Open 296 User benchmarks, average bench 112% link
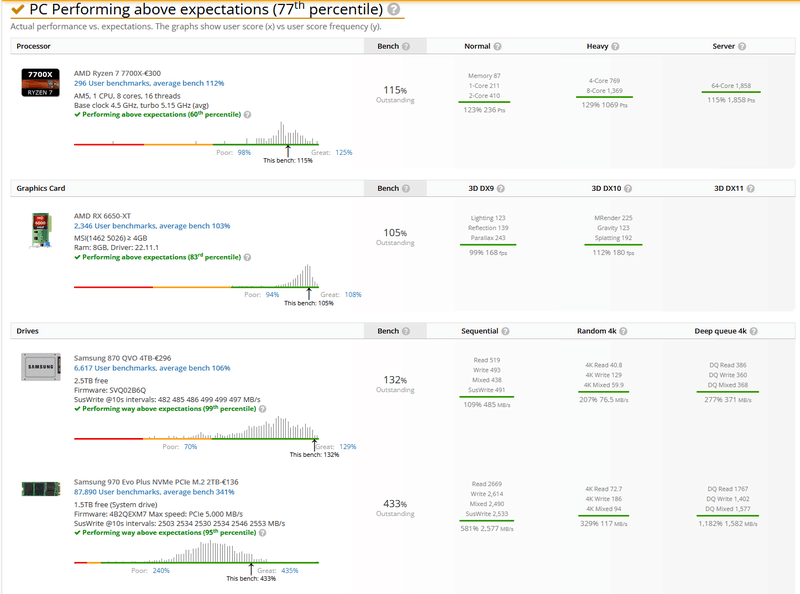 pos(149,83)
